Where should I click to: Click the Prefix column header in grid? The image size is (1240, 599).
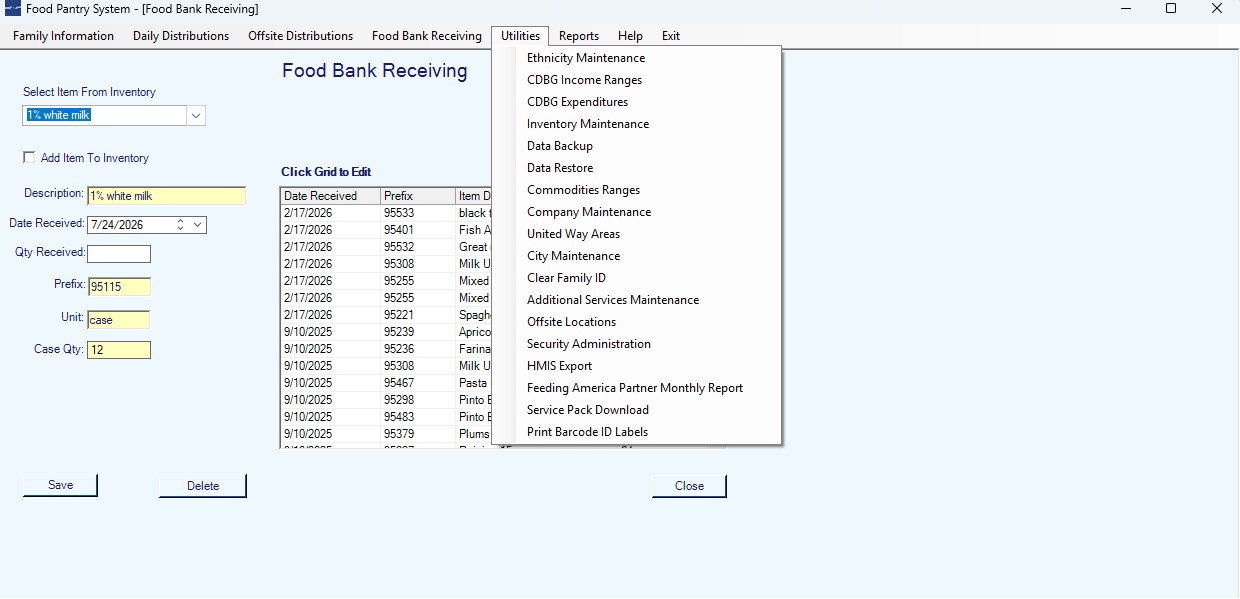pyautogui.click(x=418, y=196)
